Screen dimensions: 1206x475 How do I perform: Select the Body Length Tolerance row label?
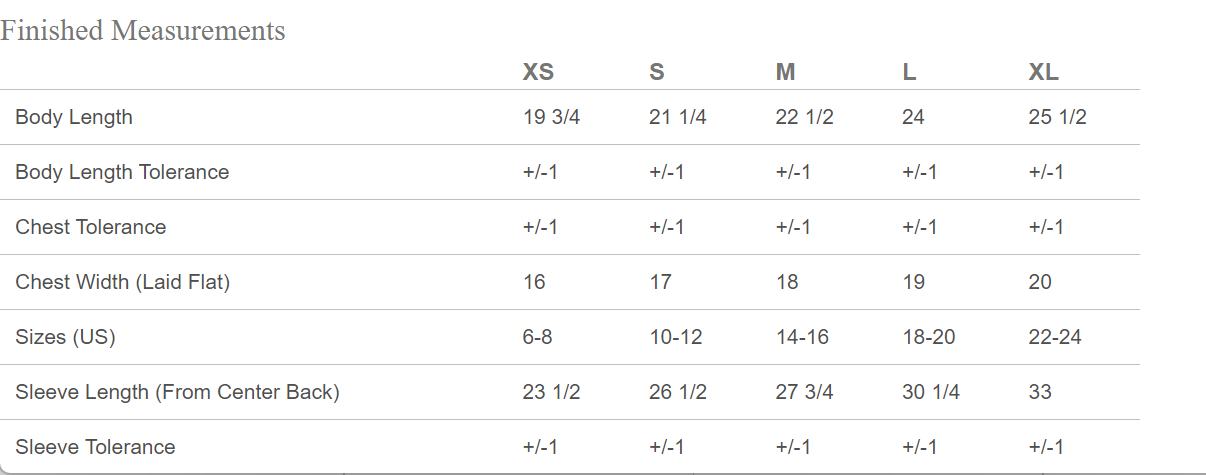tap(122, 172)
